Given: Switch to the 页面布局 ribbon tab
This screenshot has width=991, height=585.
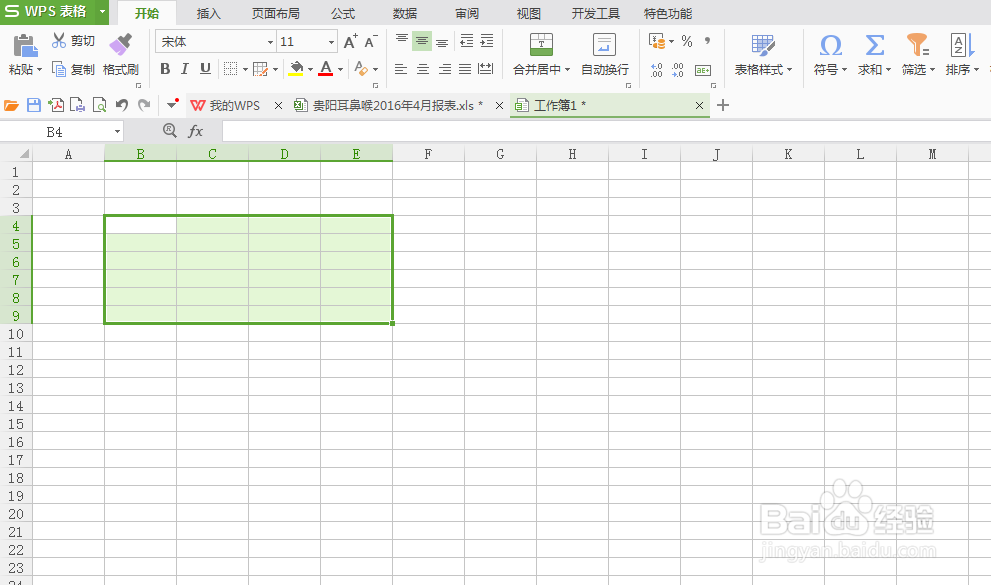Looking at the screenshot, I should pyautogui.click(x=276, y=13).
